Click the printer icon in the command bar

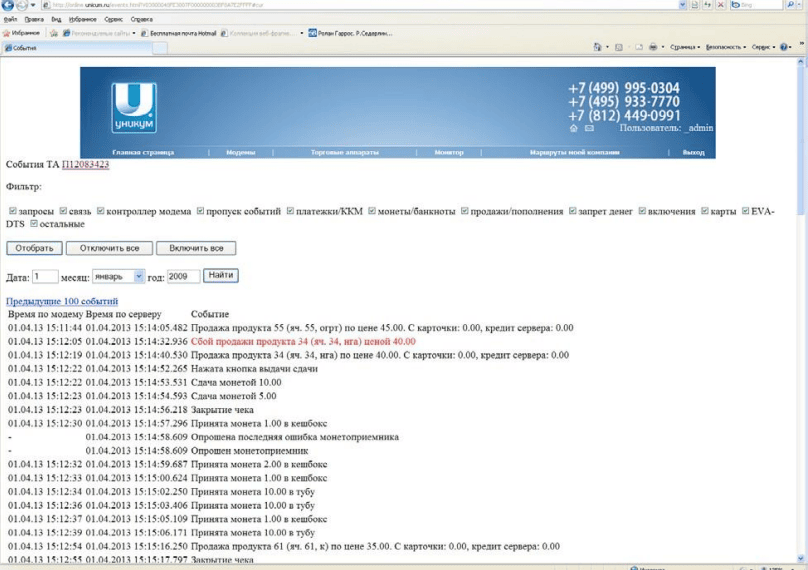(x=652, y=47)
